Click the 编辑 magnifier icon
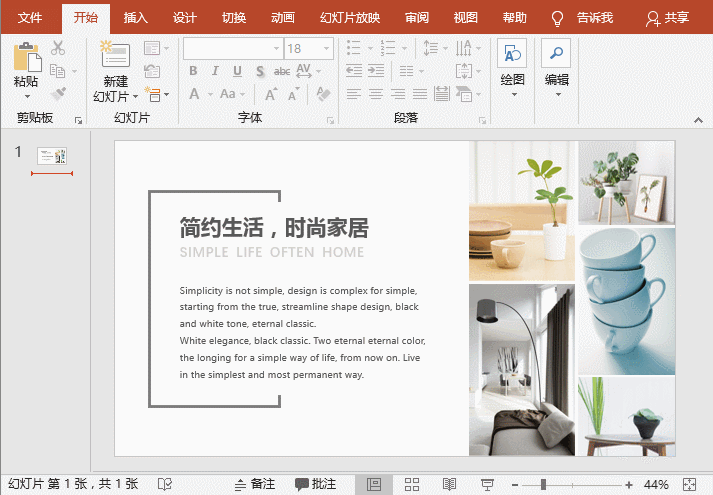Viewport: 713px width, 495px height. (x=556, y=55)
